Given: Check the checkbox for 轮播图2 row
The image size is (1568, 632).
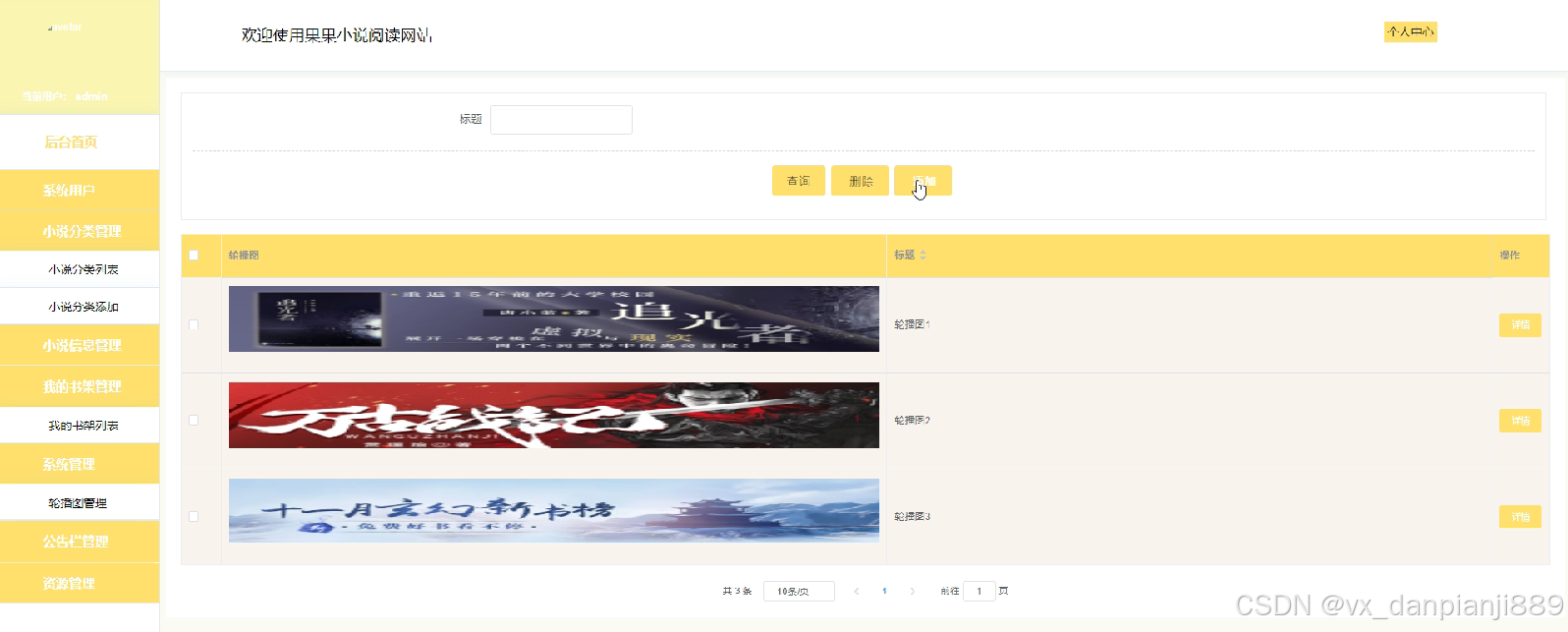Looking at the screenshot, I should pyautogui.click(x=194, y=420).
